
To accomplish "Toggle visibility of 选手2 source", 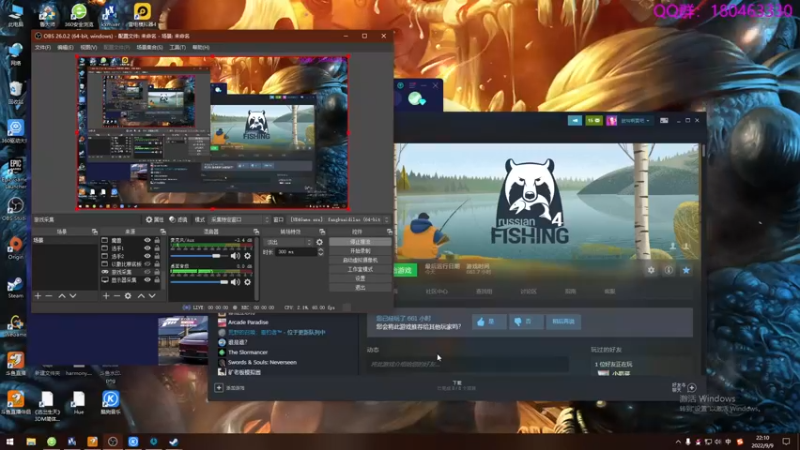I will click(x=147, y=256).
